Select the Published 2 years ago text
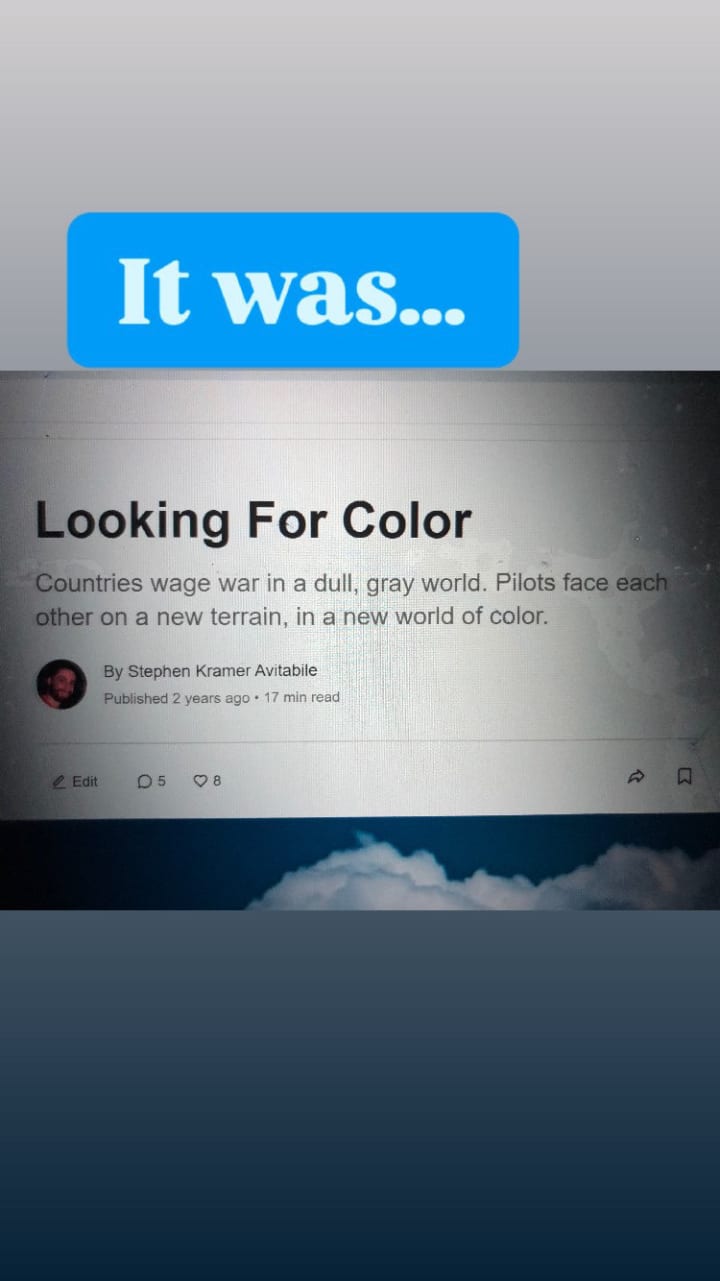720x1281 pixels. pos(177,698)
